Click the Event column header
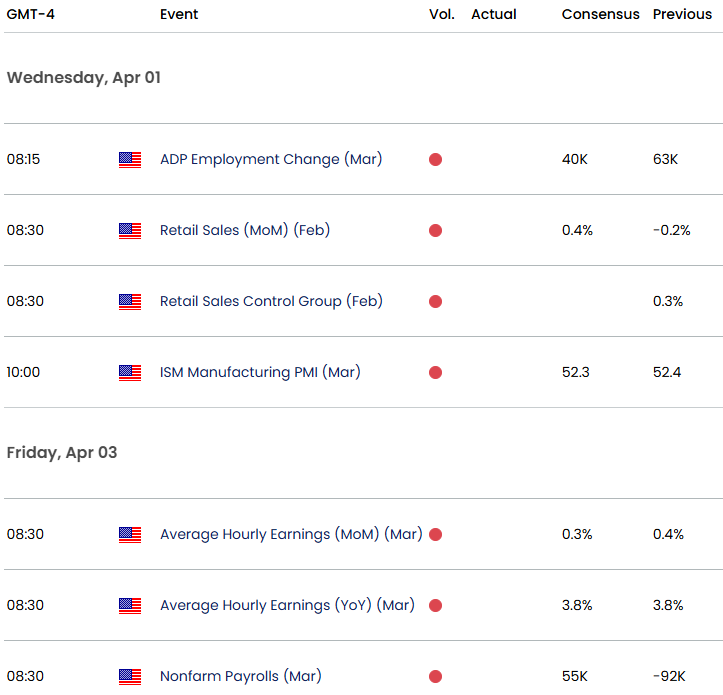The image size is (723, 695). [x=179, y=14]
